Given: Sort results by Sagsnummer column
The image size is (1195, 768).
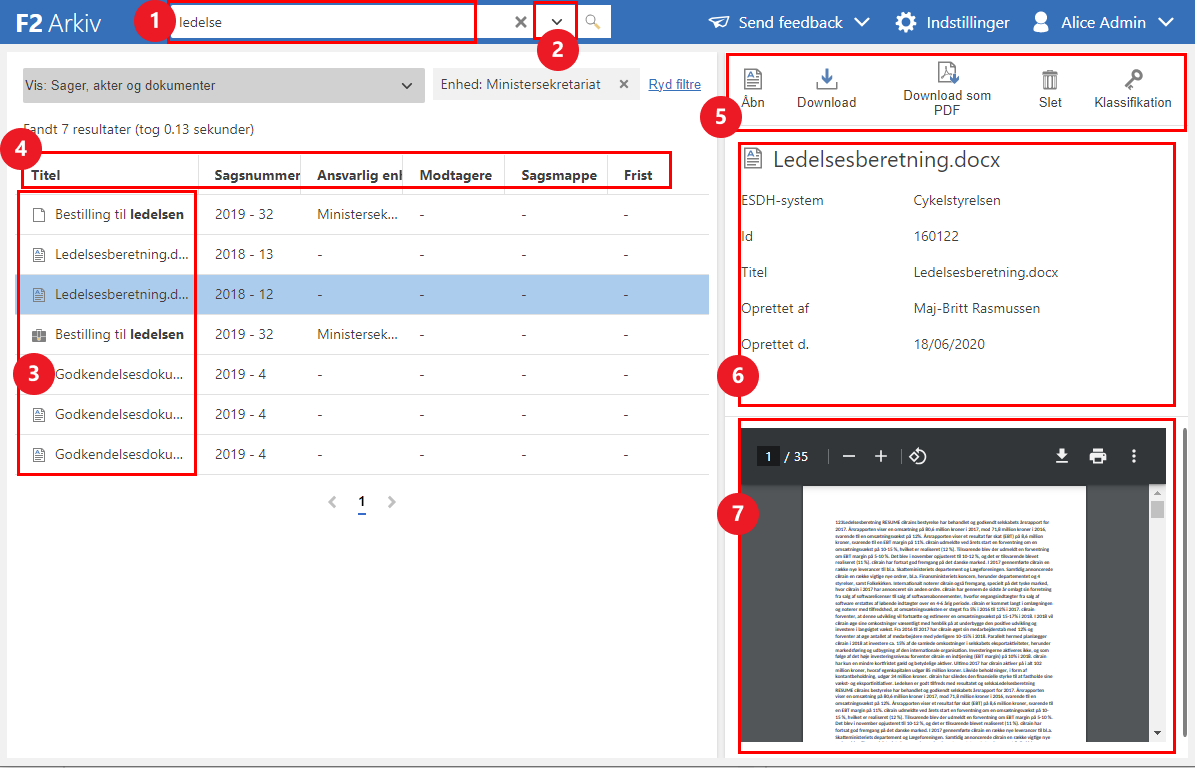Looking at the screenshot, I should (x=257, y=175).
